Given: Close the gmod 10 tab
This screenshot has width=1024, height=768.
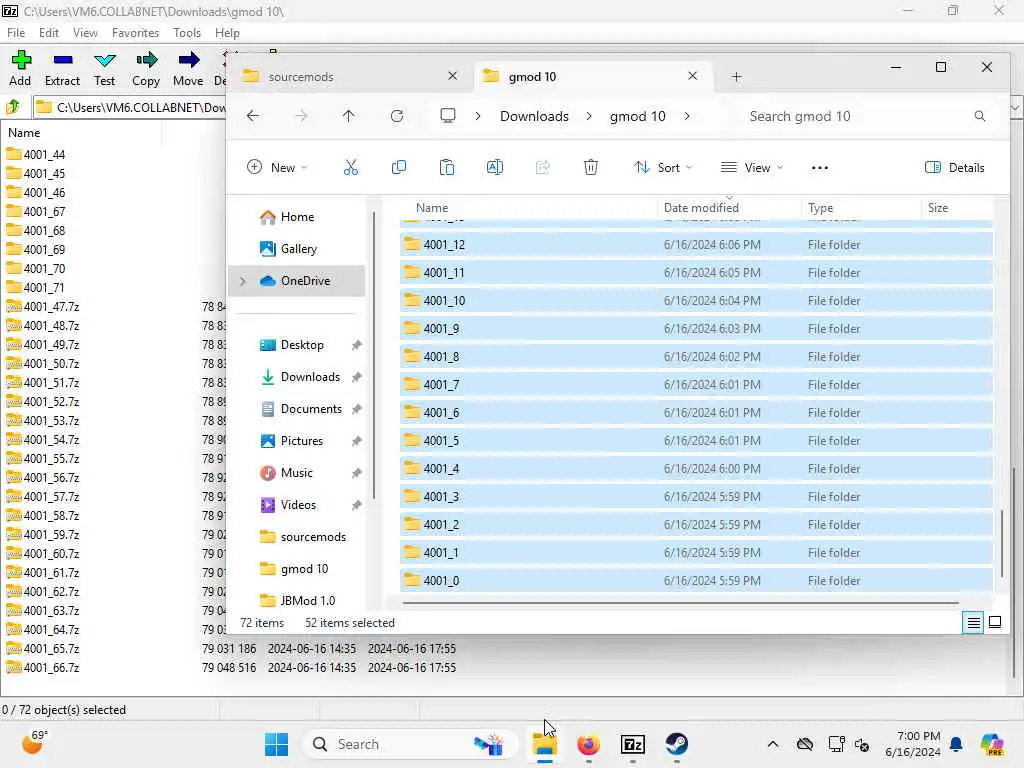Looking at the screenshot, I should pos(692,76).
